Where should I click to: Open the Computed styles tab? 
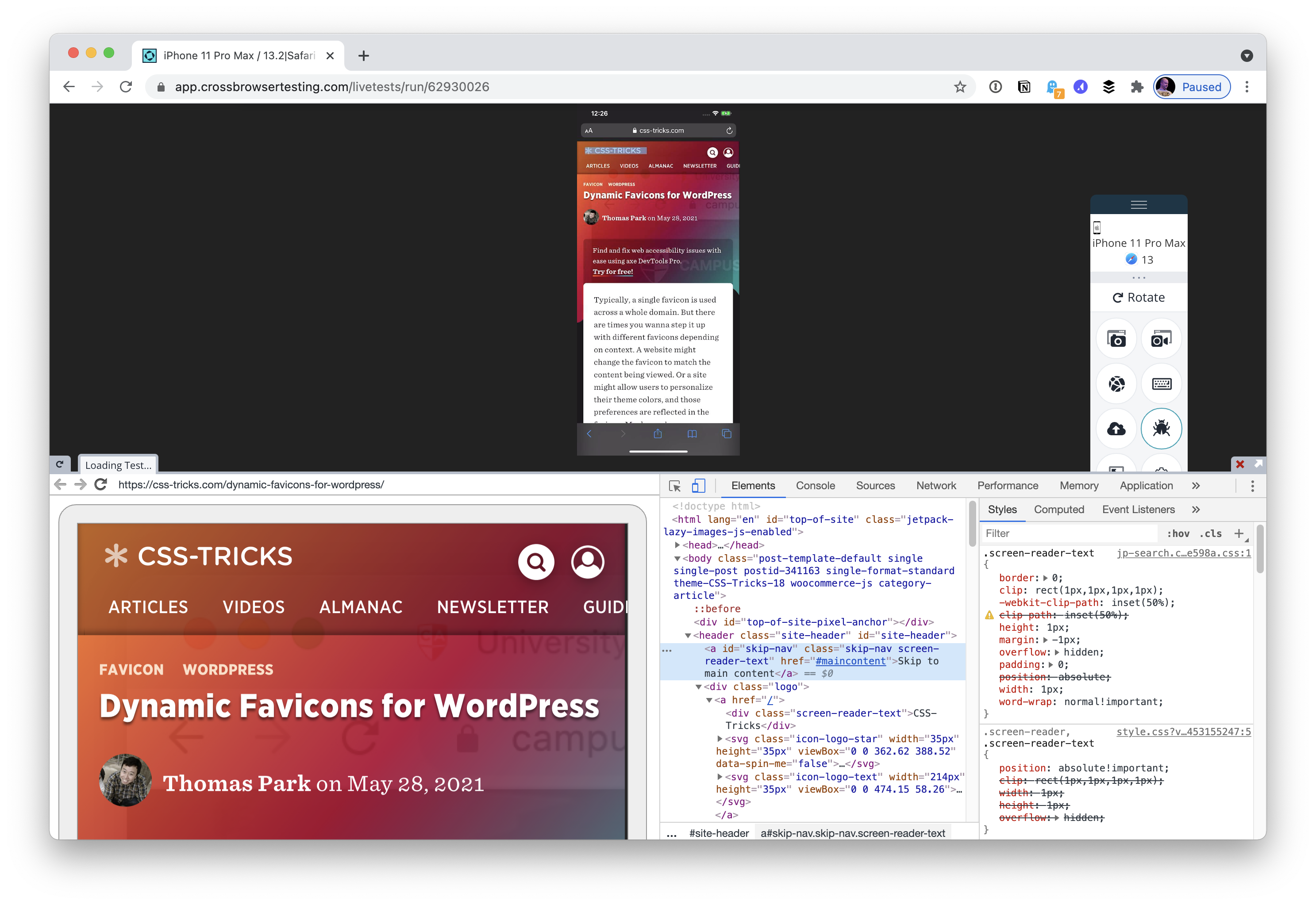click(1058, 510)
